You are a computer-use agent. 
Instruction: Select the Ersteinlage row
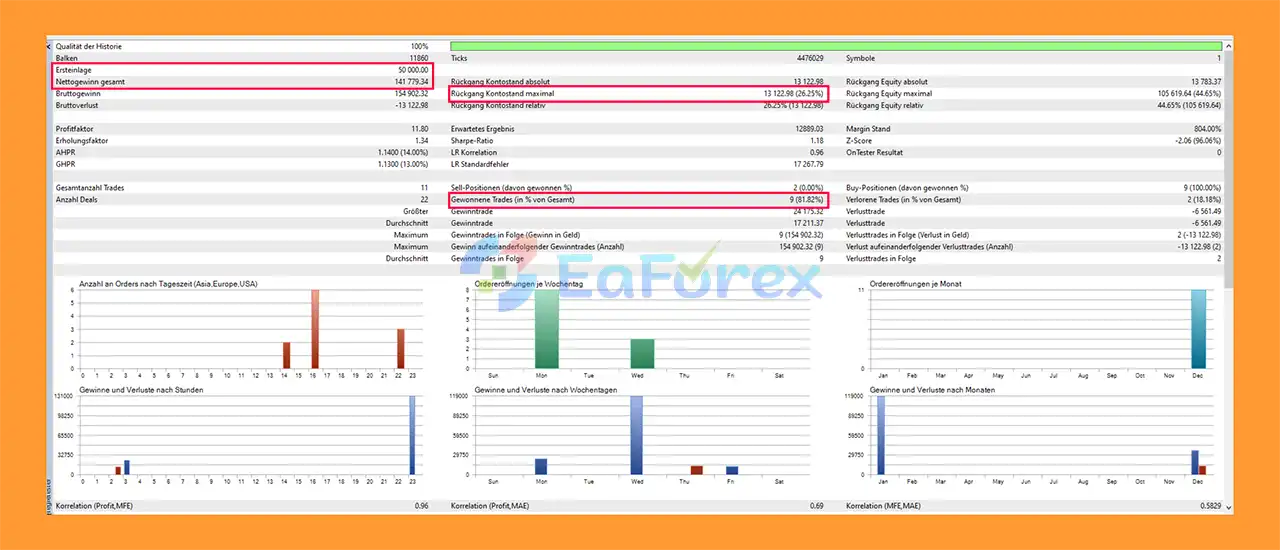[x=242, y=70]
